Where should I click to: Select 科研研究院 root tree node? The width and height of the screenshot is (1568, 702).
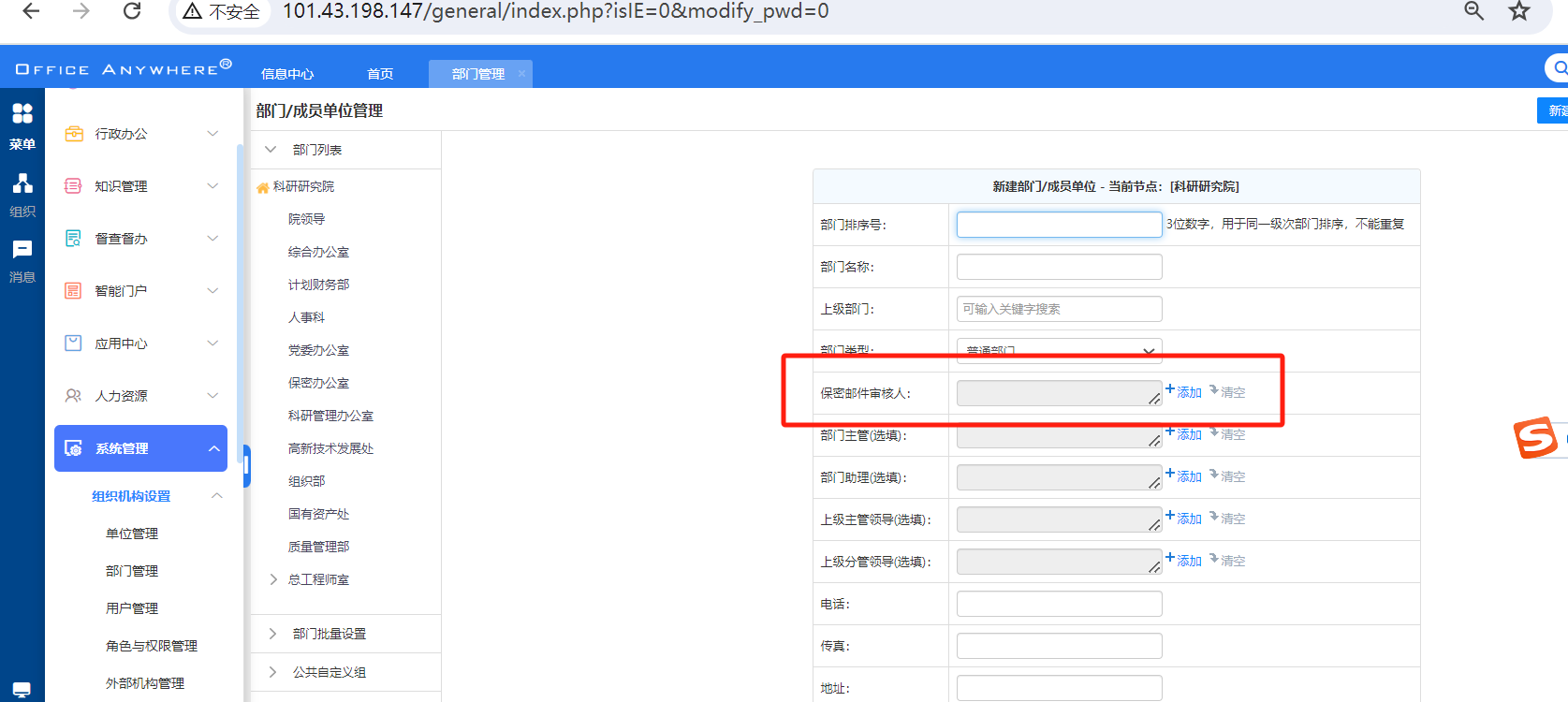coord(303,186)
